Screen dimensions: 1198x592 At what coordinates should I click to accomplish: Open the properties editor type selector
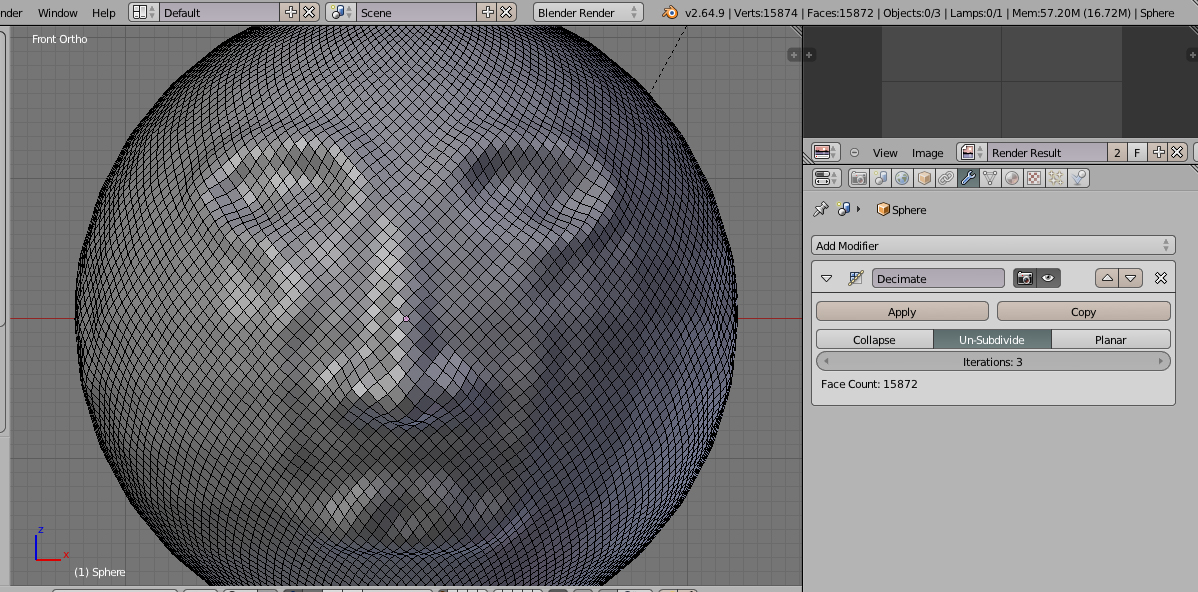(826, 178)
